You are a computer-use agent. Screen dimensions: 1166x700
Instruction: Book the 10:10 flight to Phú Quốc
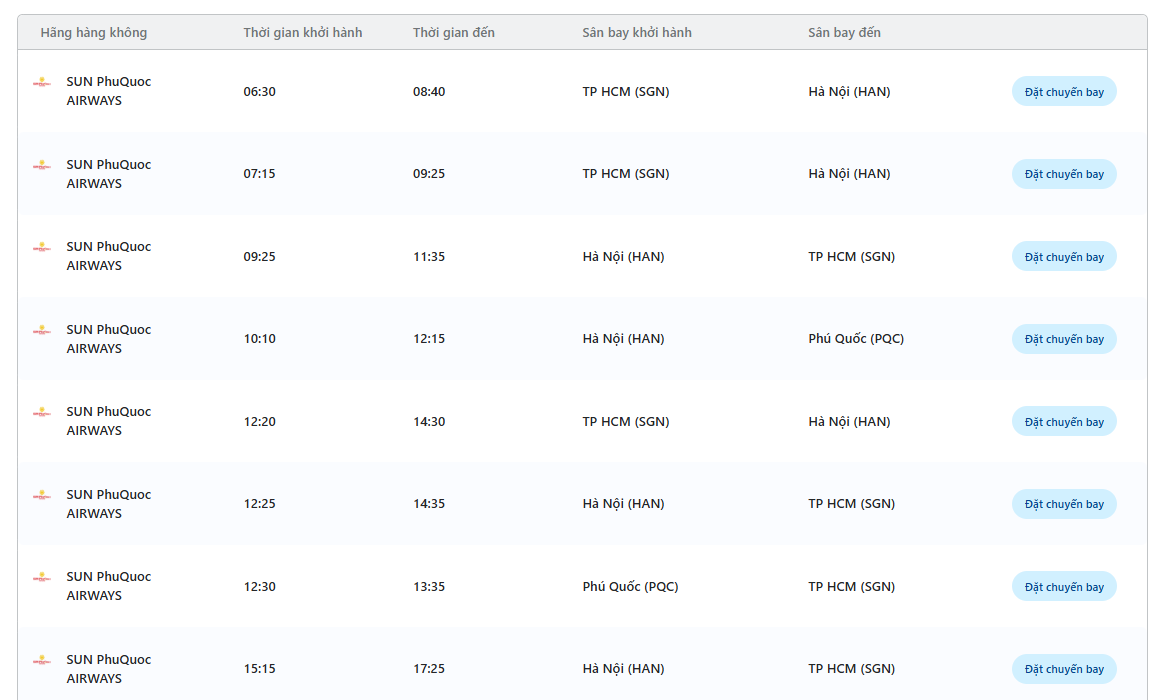click(x=1064, y=339)
